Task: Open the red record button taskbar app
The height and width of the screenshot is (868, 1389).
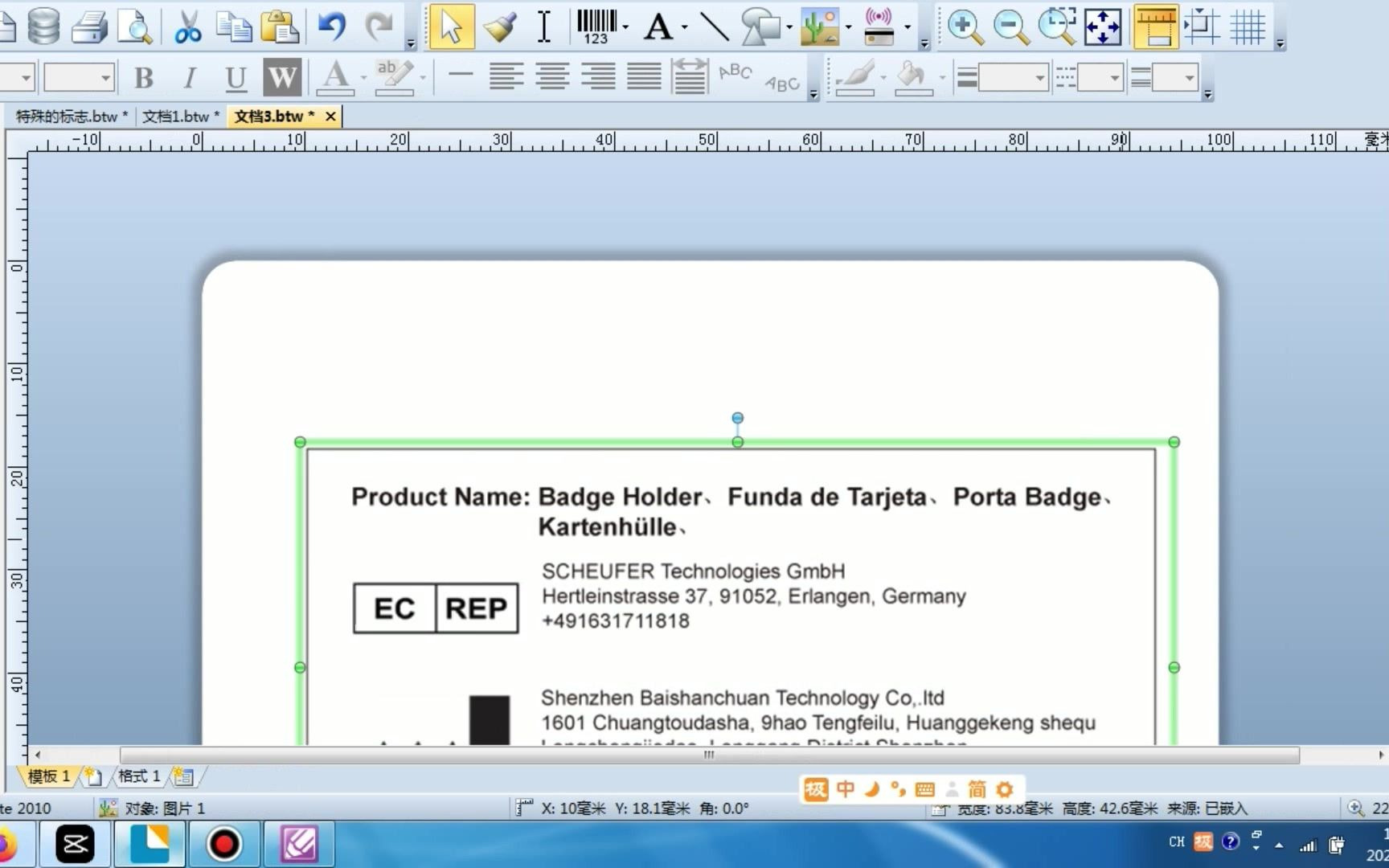Action: click(224, 845)
